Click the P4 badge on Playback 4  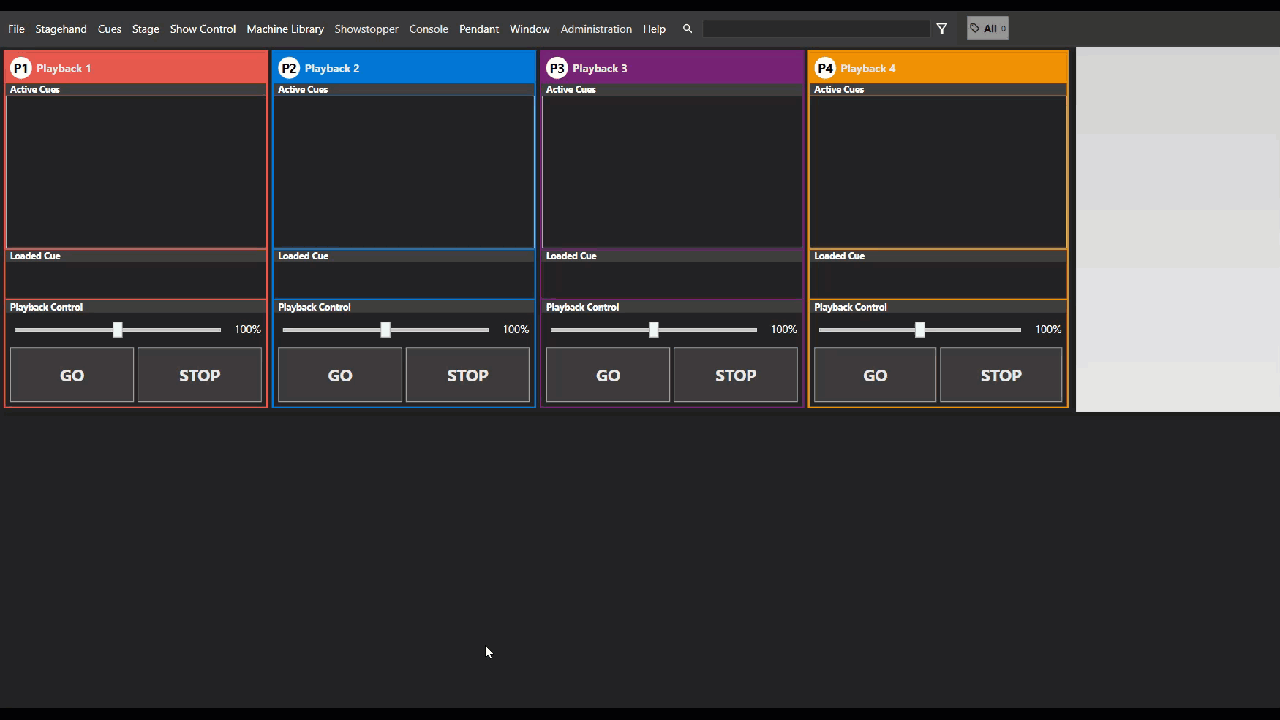825,68
